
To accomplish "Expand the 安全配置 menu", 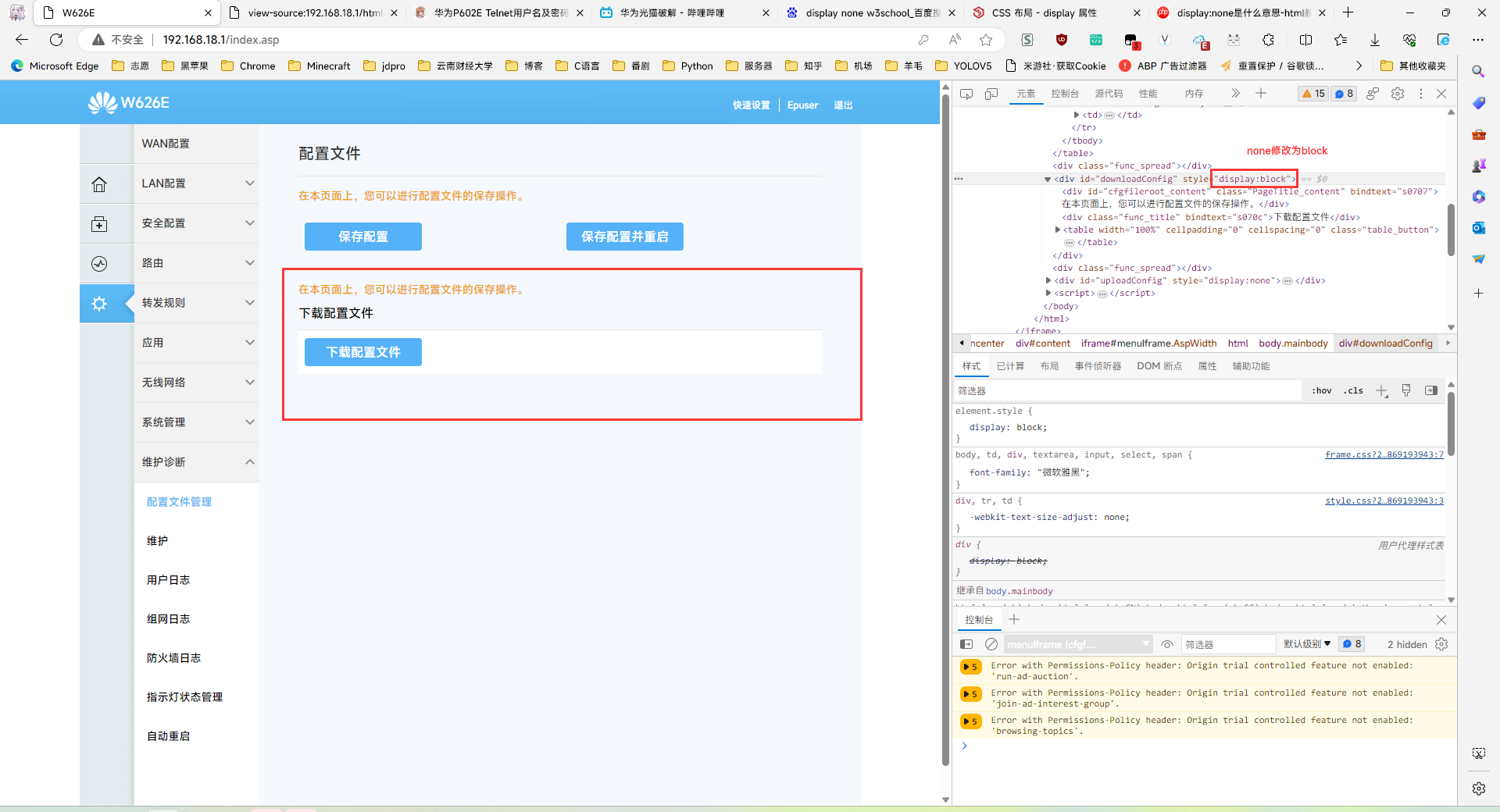I will point(196,223).
